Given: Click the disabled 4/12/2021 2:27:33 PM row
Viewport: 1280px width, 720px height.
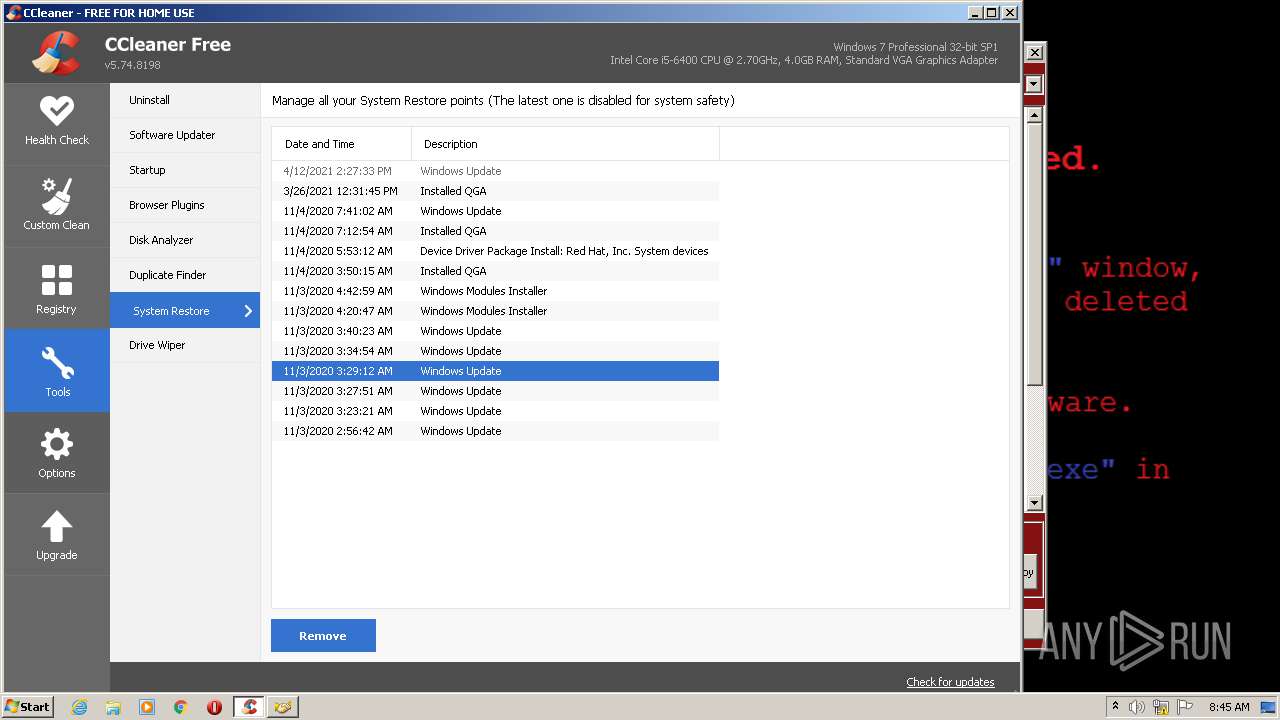Looking at the screenshot, I should pos(495,171).
